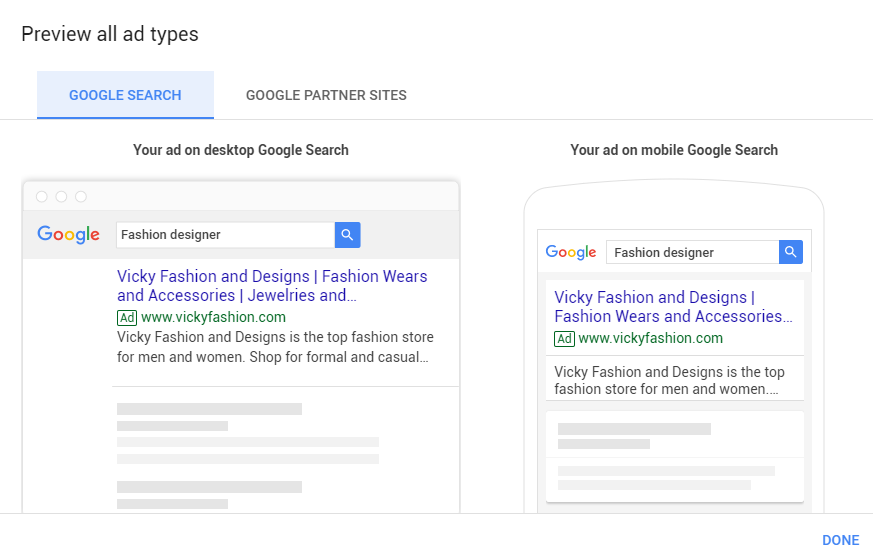The height and width of the screenshot is (559, 873).
Task: Click www.vickyfashion.com URL in mobile ad
Action: click(650, 339)
